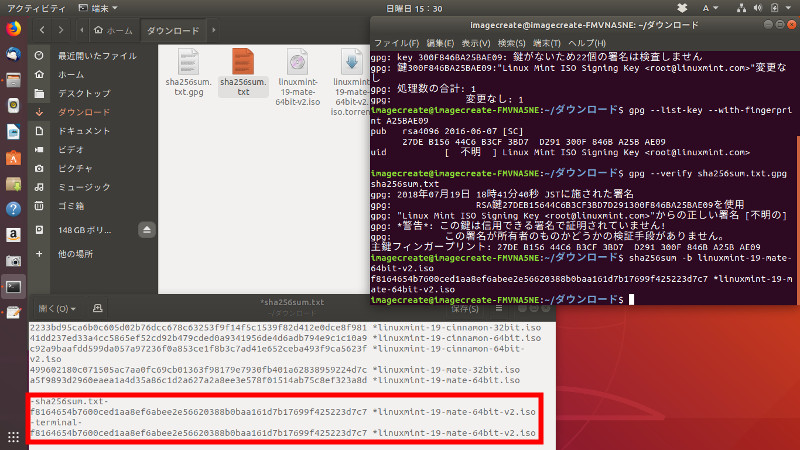Screen dimensions: 800x450
Task: Open terminal 端末(T) menu
Action: point(546,43)
